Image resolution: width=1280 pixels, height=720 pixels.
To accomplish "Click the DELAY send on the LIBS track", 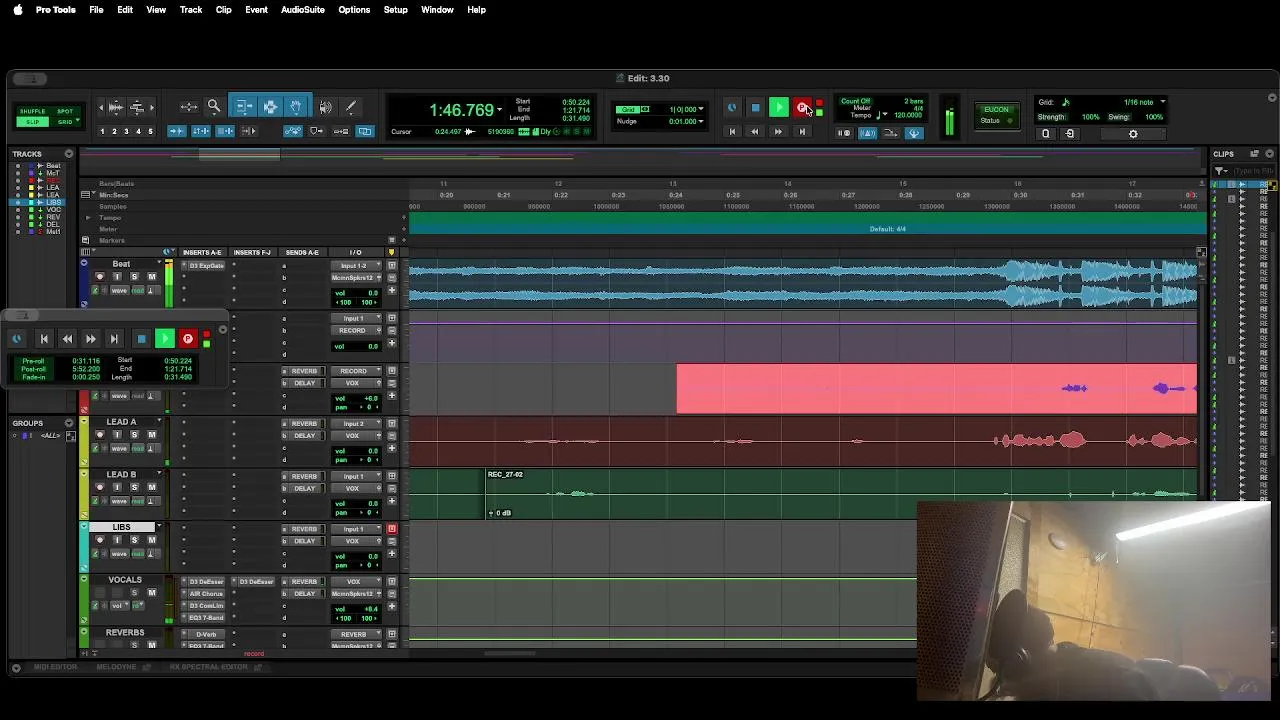I will (x=303, y=541).
